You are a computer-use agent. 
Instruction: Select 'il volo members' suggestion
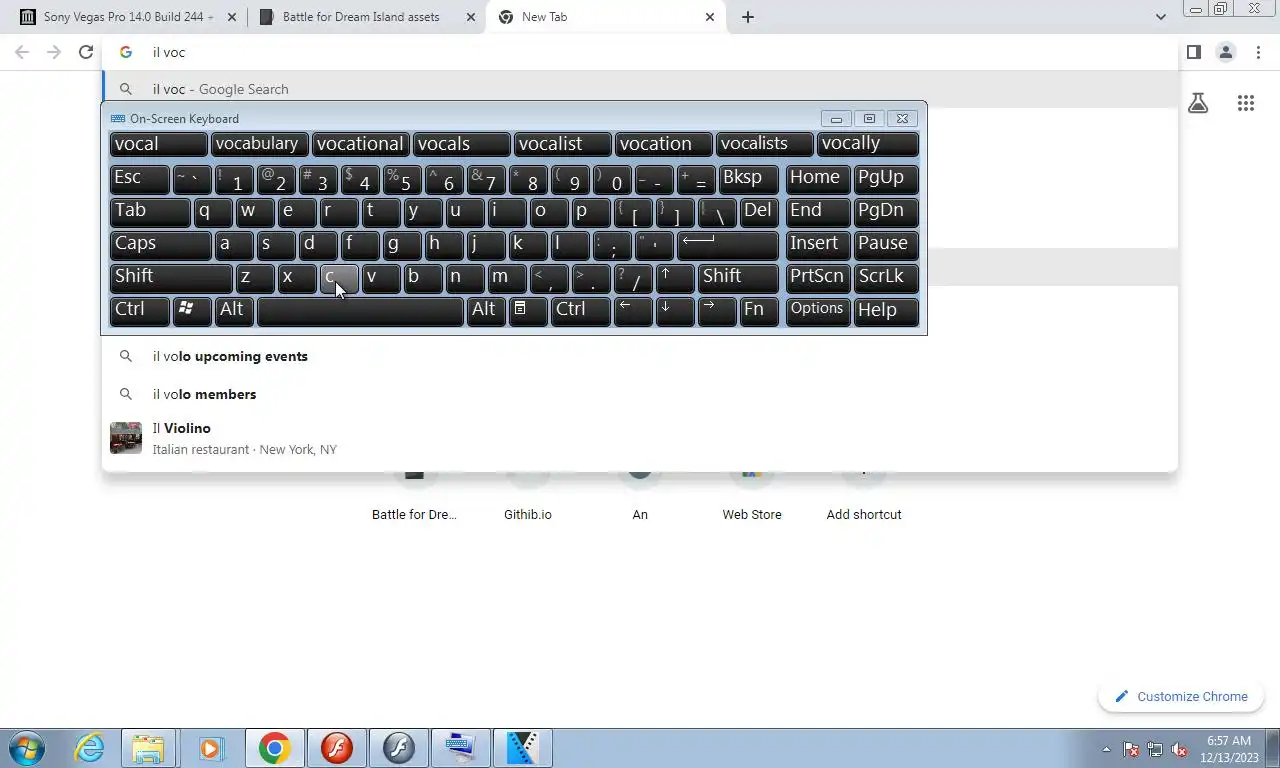(640, 394)
